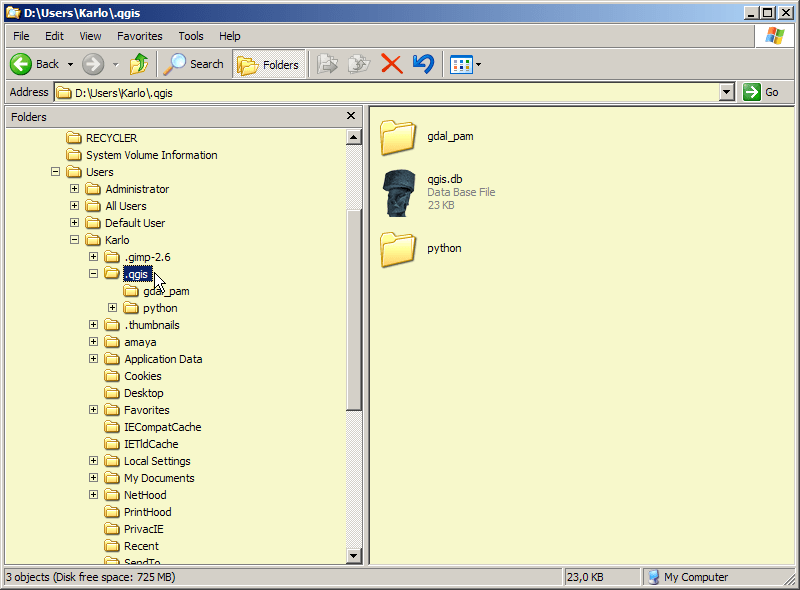Close the Folders pane
Image resolution: width=800 pixels, height=590 pixels.
(351, 116)
